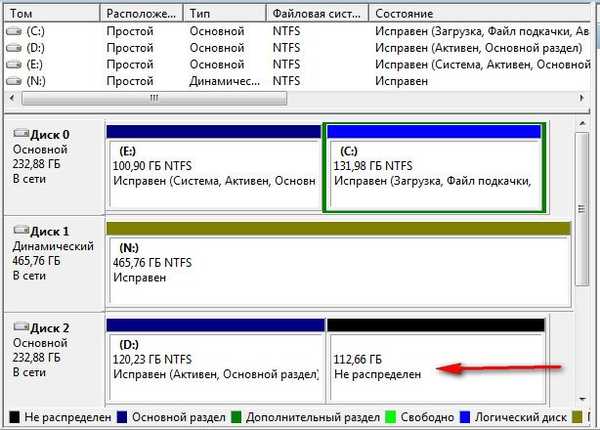This screenshot has height=430, width=600.
Task: Click the Диск 1 Динамический label
Action: 53,246
